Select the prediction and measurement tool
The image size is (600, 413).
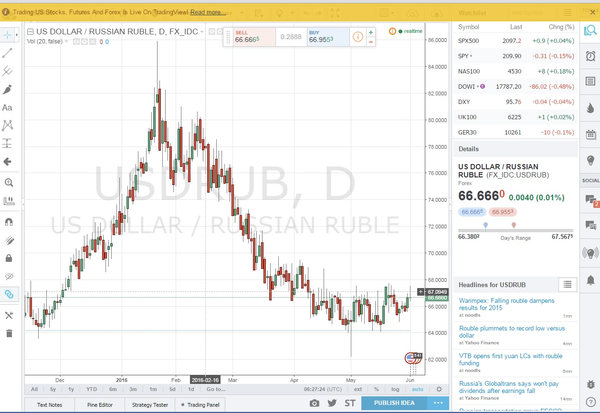(7, 144)
